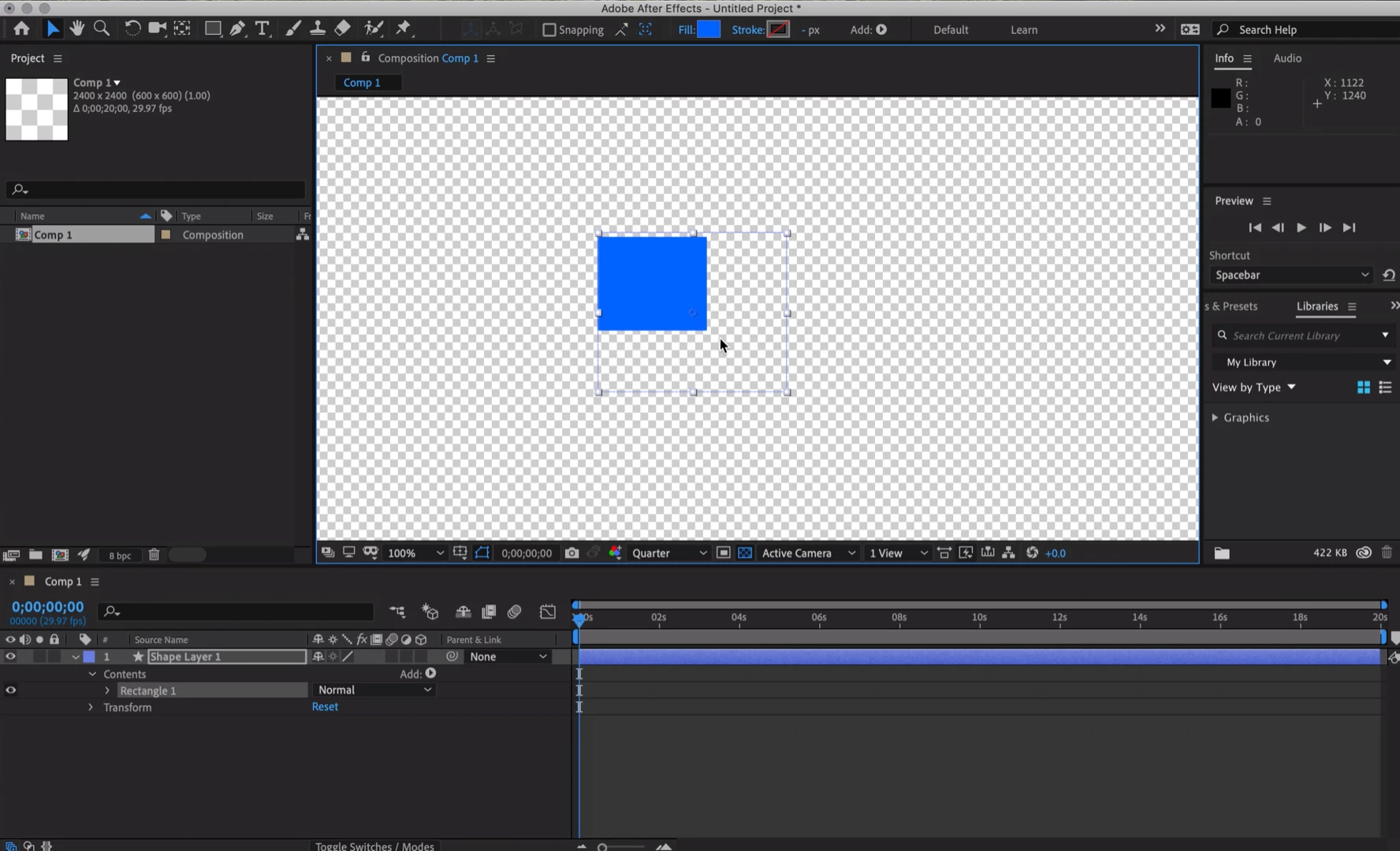This screenshot has height=851, width=1400.
Task: Open the Project panel menu
Action: 58,58
